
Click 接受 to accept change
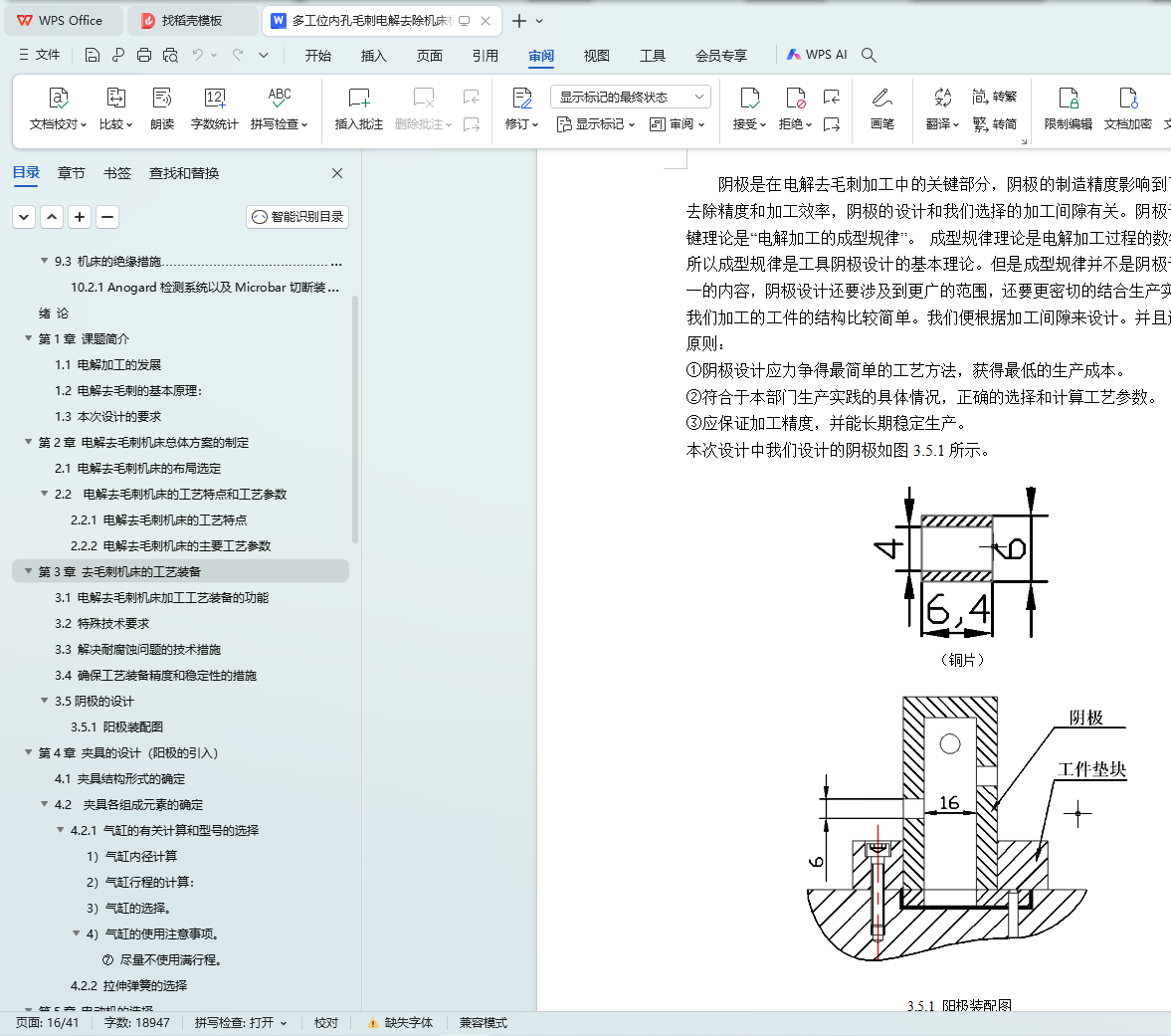[x=749, y=109]
